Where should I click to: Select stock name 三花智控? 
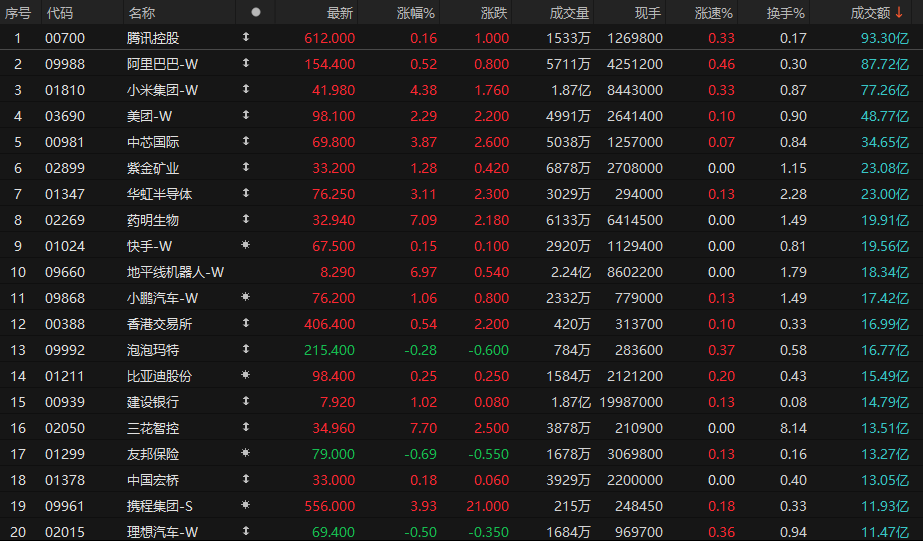point(153,428)
